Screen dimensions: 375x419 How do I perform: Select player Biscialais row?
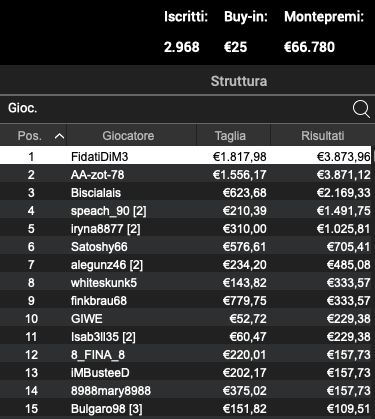coord(185,193)
